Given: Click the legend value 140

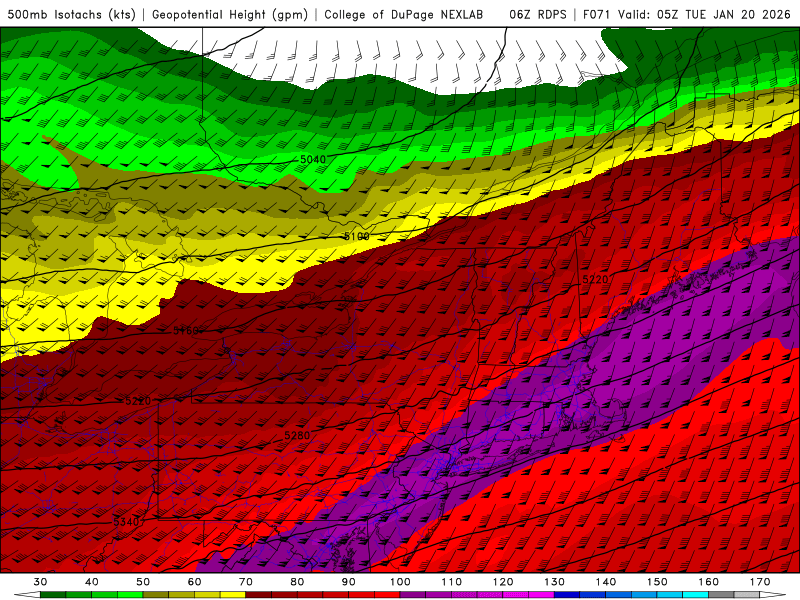Looking at the screenshot, I should (x=606, y=582).
